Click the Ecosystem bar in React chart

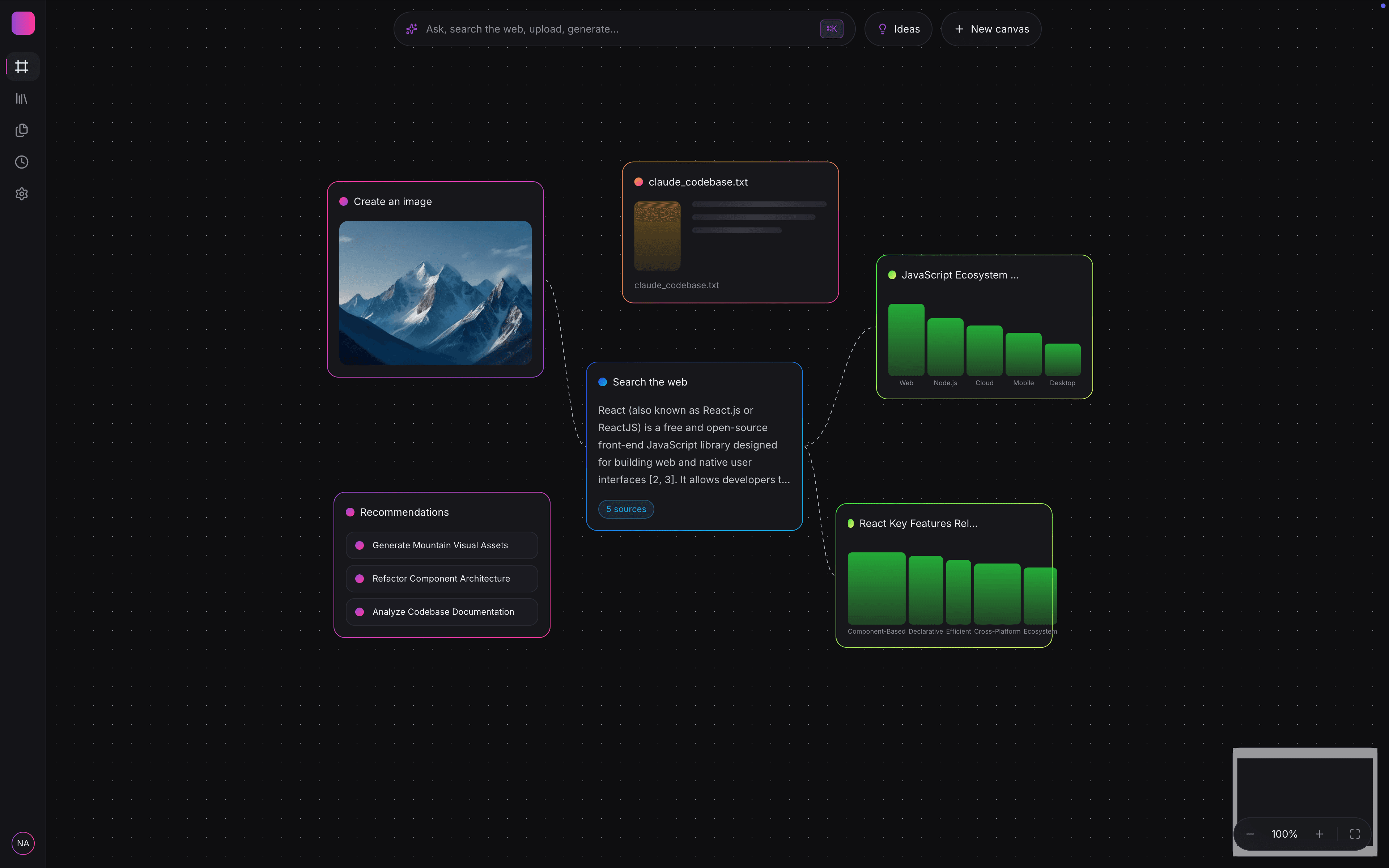pyautogui.click(x=1040, y=596)
